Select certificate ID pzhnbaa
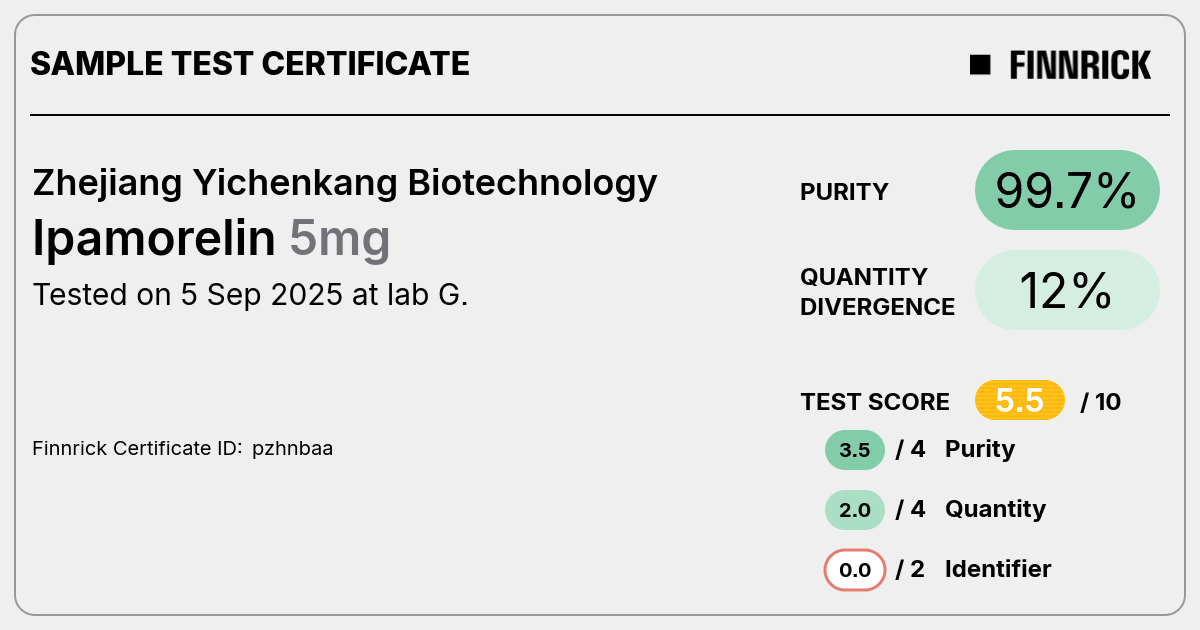 pos(292,449)
